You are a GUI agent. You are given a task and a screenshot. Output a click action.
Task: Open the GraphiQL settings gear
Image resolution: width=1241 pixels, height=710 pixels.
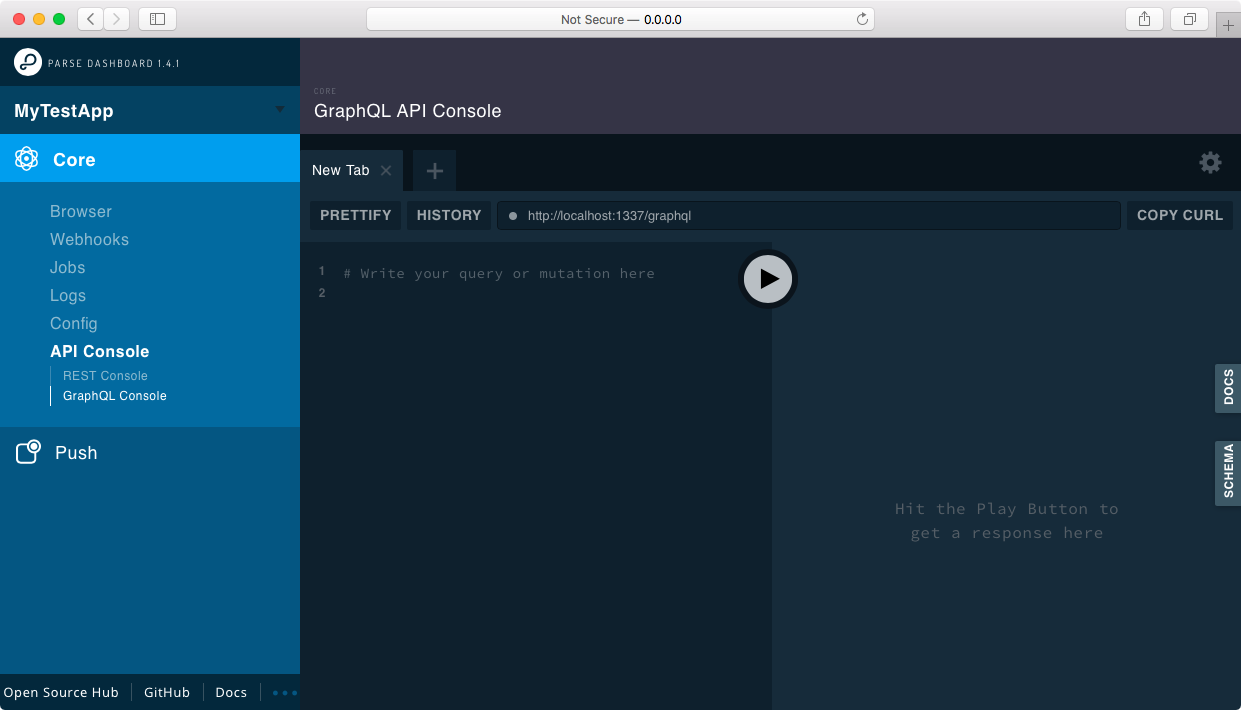[x=1210, y=162]
